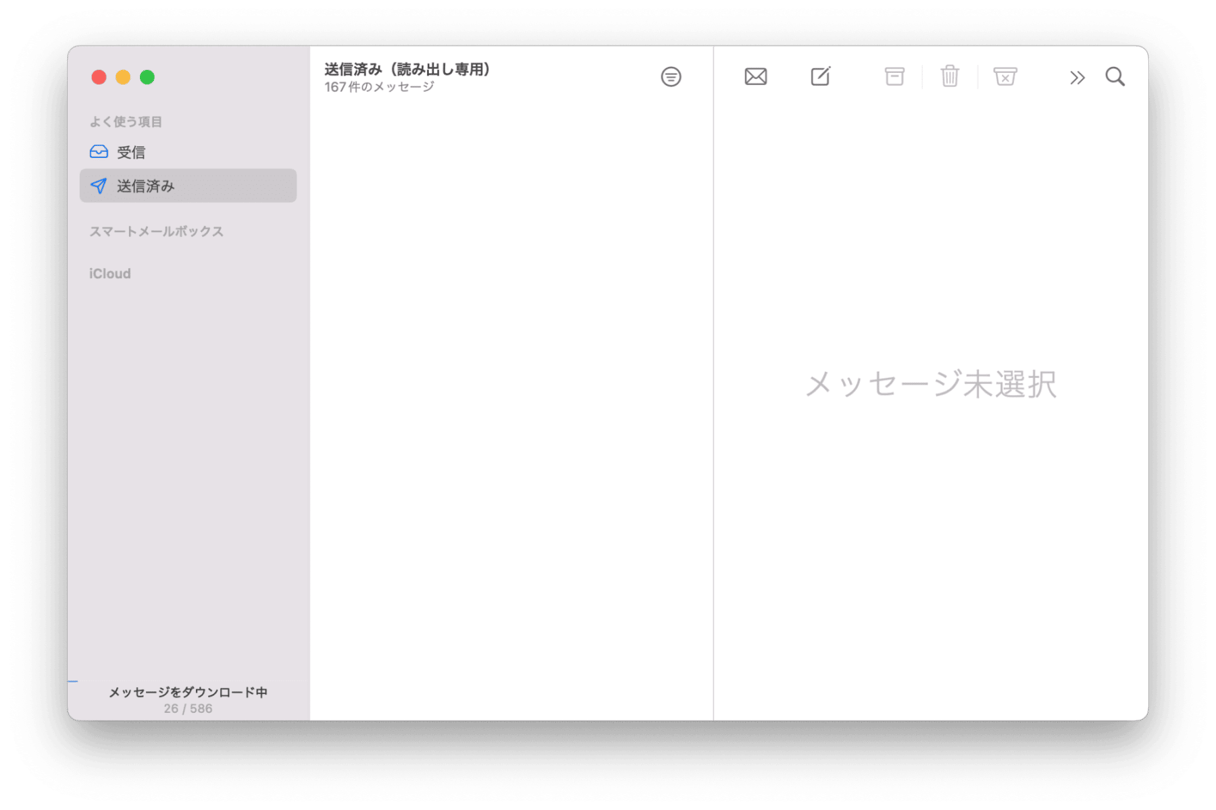Compose a new message with the pencil icon

820,77
